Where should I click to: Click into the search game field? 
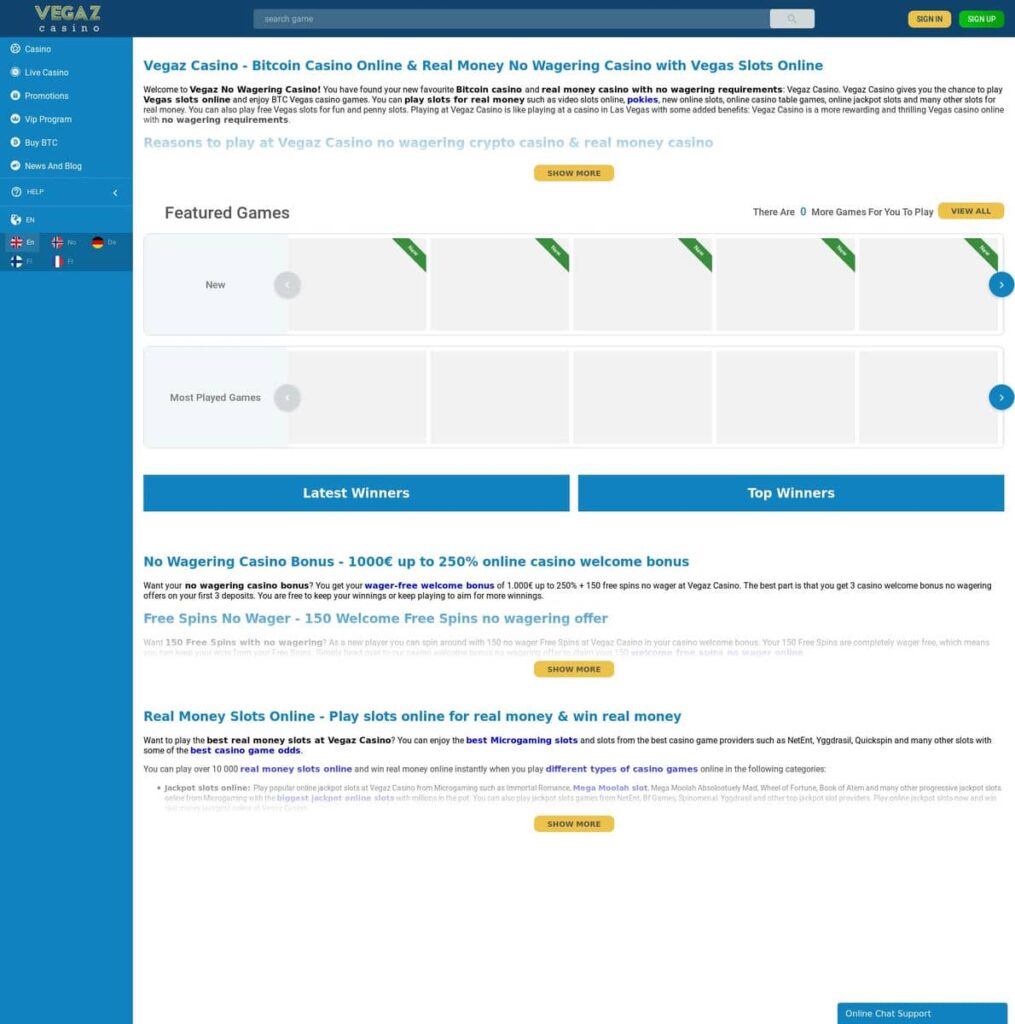pyautogui.click(x=511, y=19)
